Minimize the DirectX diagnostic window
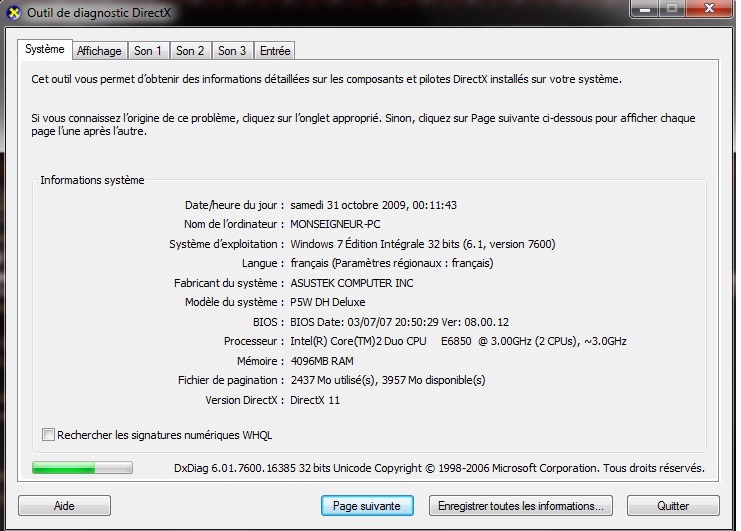Viewport: 741px width, 531px height. pos(646,9)
